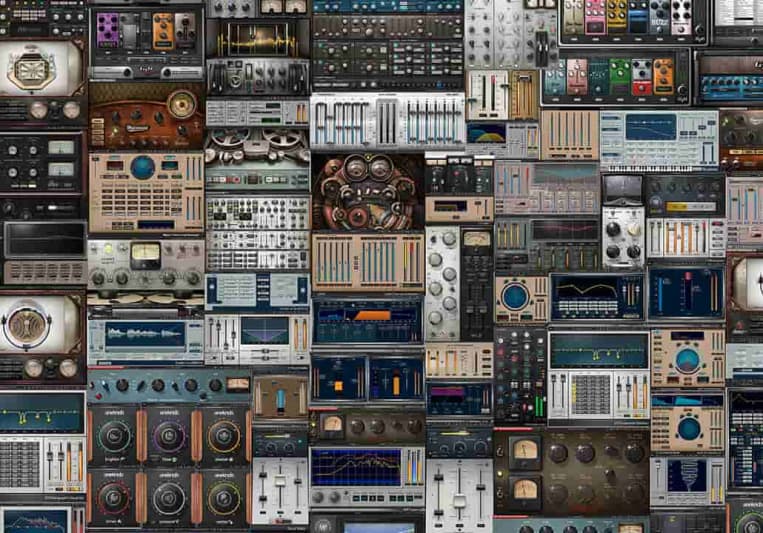Image resolution: width=763 pixels, height=533 pixels.
Task: Click the salmon-pink pedal on the lower pedalboard
Action: pos(577,77)
